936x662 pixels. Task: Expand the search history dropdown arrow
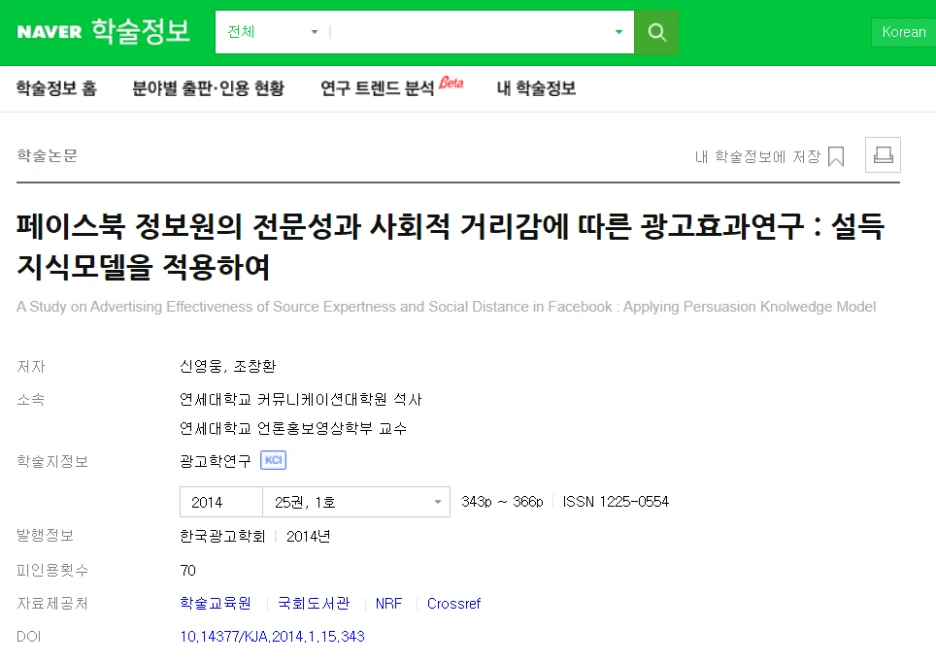(x=619, y=32)
